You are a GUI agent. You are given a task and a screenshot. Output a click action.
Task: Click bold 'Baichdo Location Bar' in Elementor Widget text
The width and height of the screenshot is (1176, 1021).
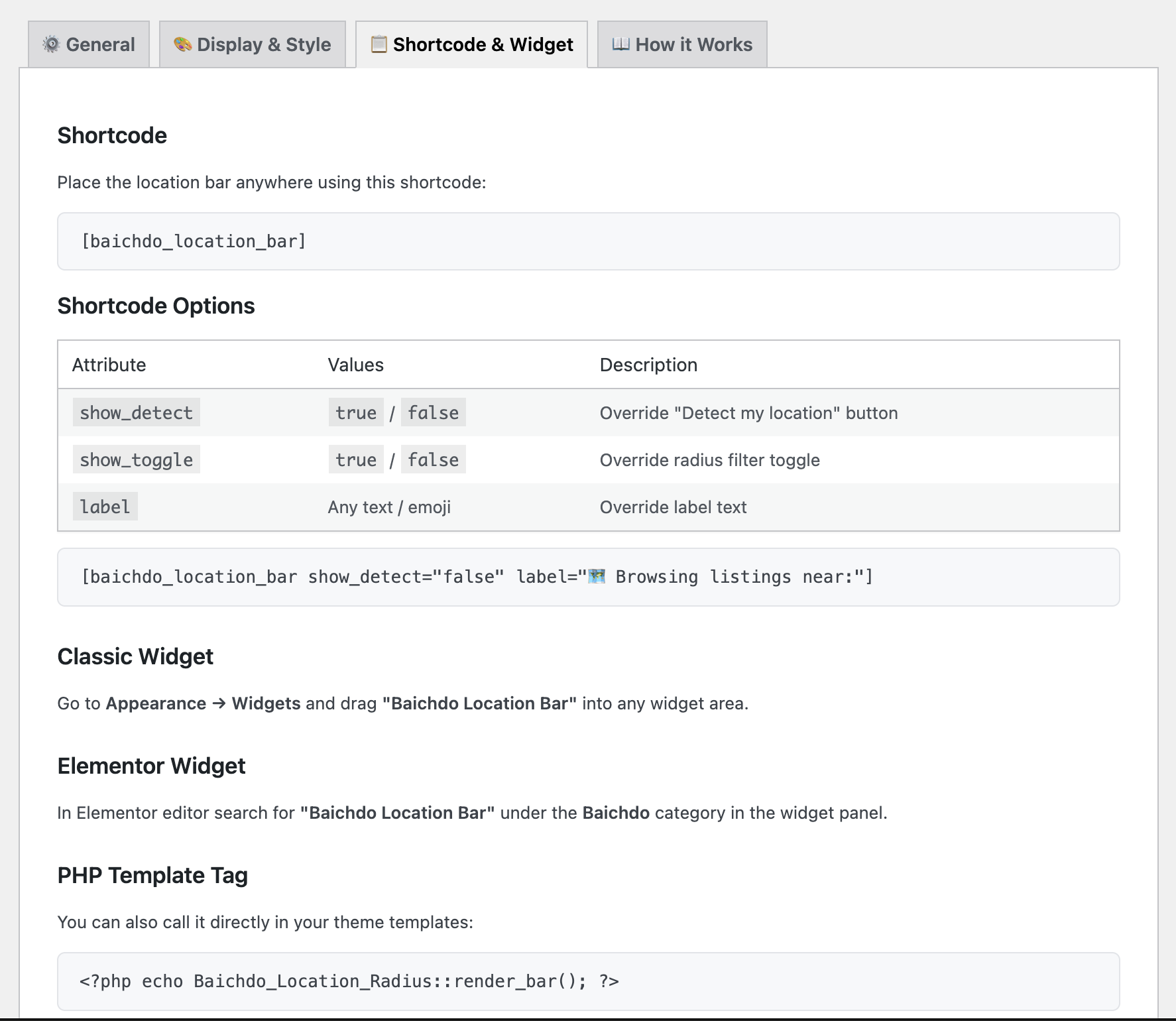pyautogui.click(x=397, y=813)
